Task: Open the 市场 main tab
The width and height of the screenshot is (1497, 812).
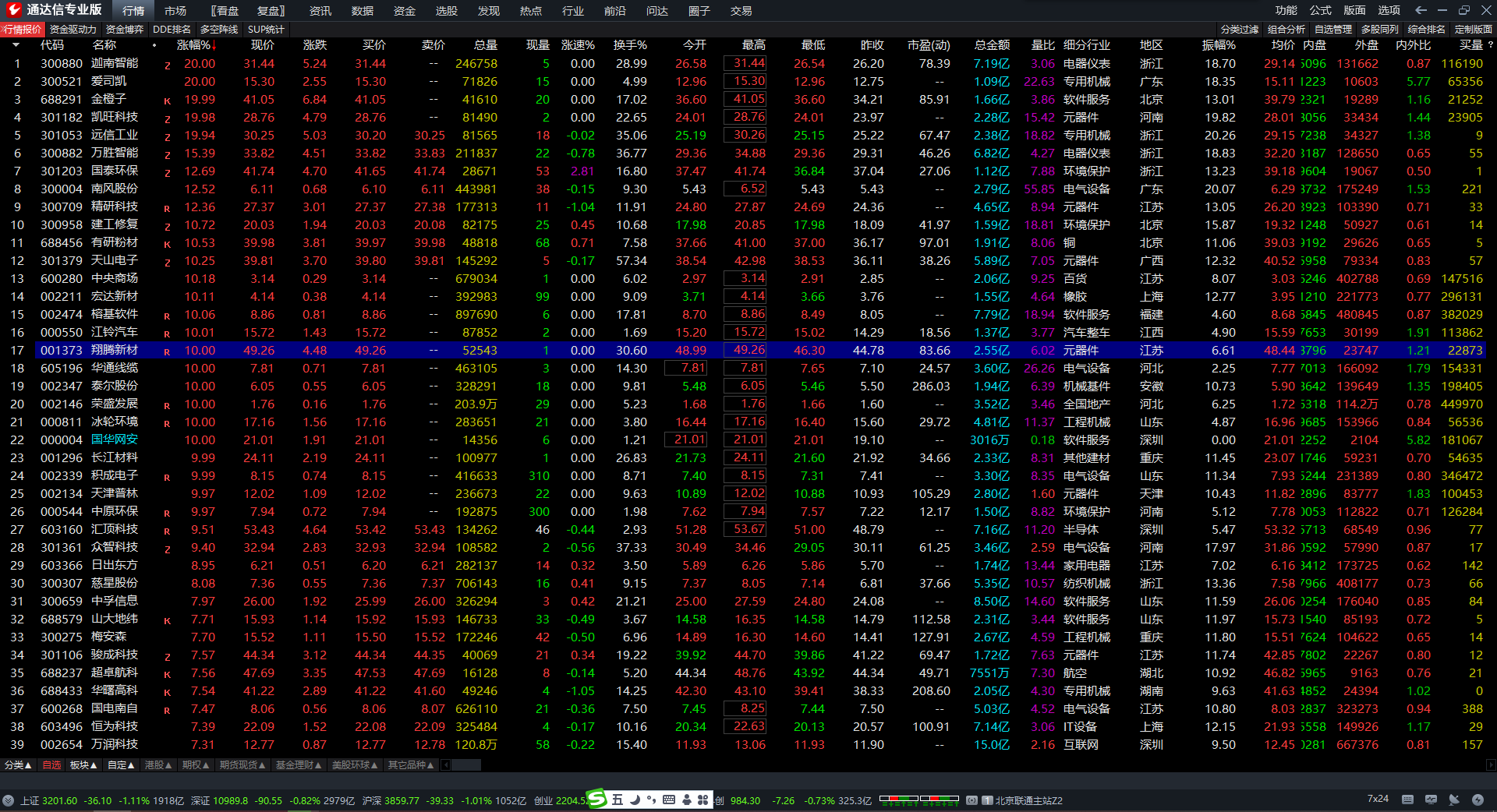Action: pyautogui.click(x=175, y=11)
